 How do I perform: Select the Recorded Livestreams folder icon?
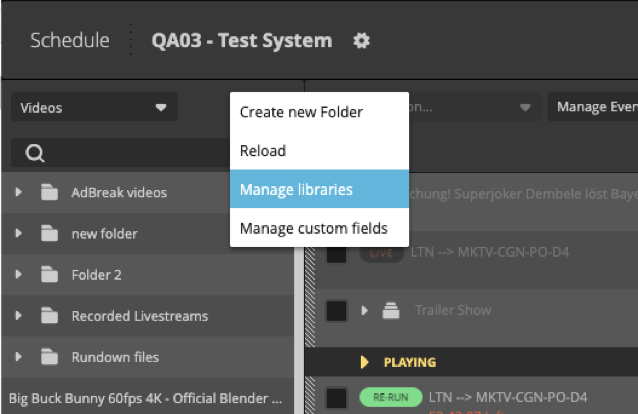point(50,316)
